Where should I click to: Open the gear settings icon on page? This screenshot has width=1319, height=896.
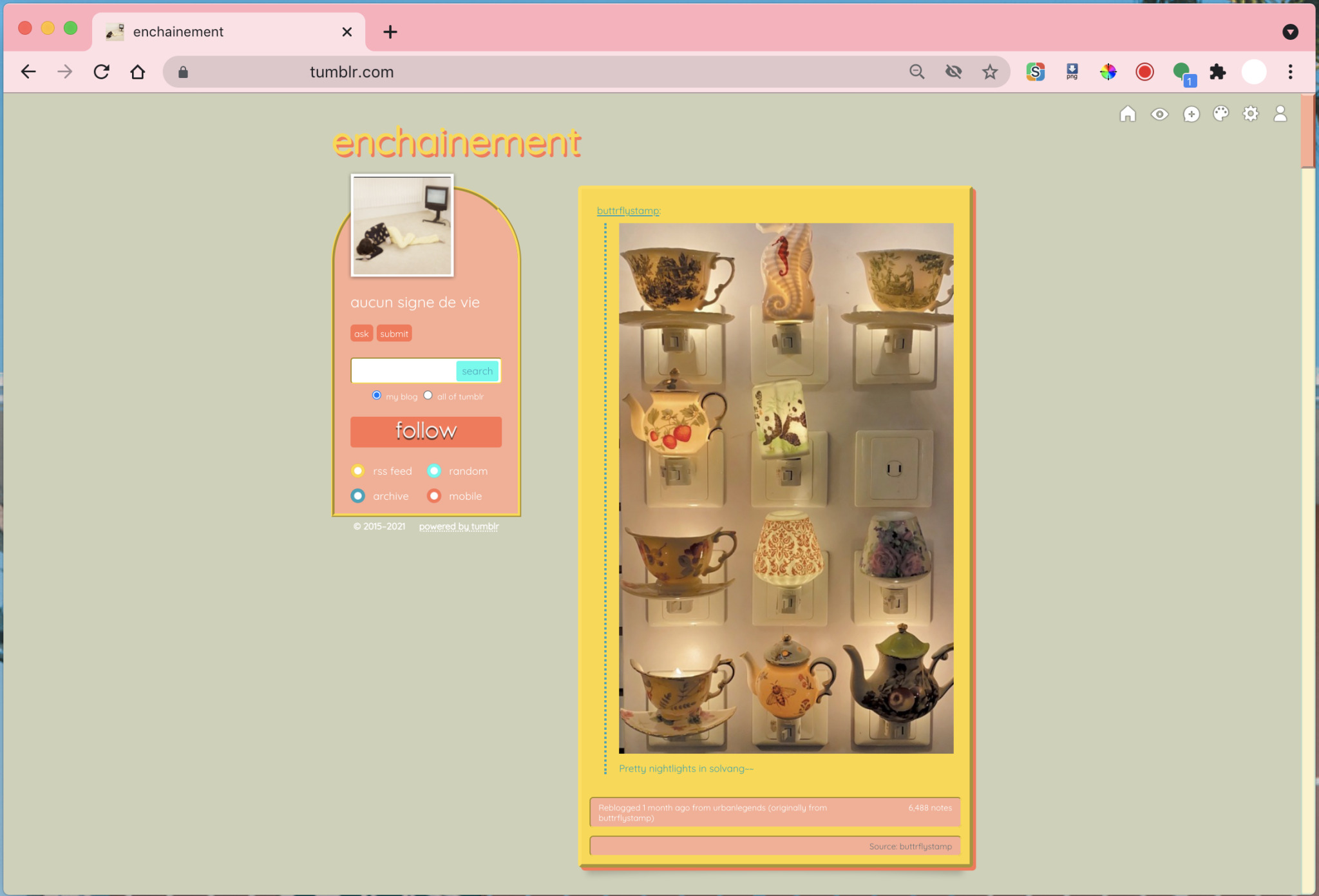(x=1250, y=114)
